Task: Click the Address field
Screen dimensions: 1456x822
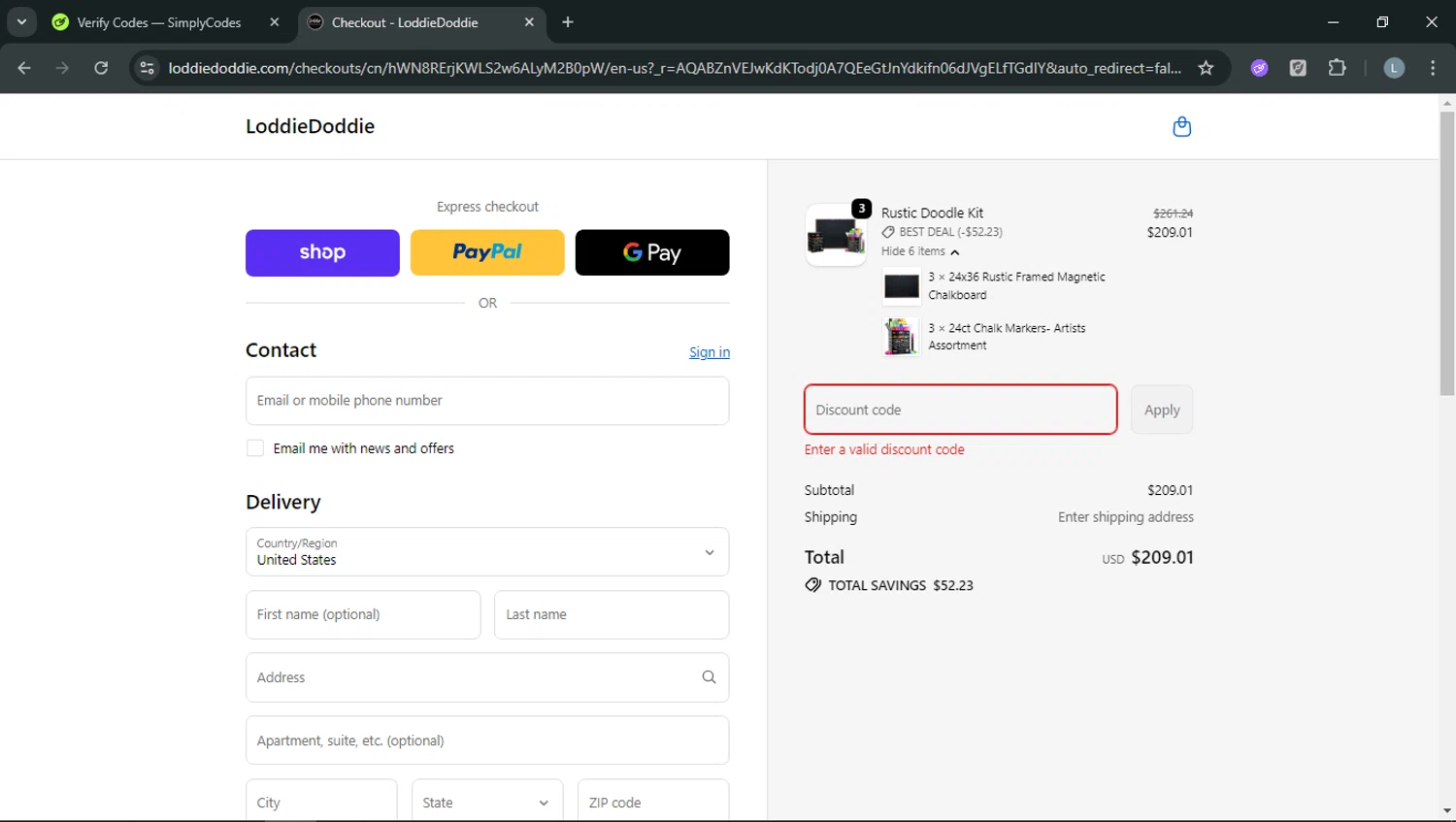Action: pyautogui.click(x=487, y=677)
